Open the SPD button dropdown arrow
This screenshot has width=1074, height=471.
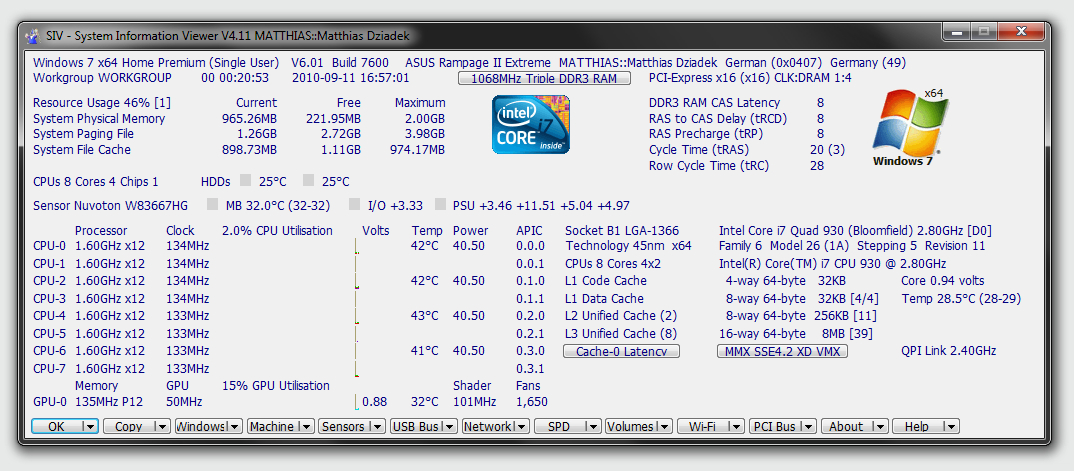coord(593,427)
